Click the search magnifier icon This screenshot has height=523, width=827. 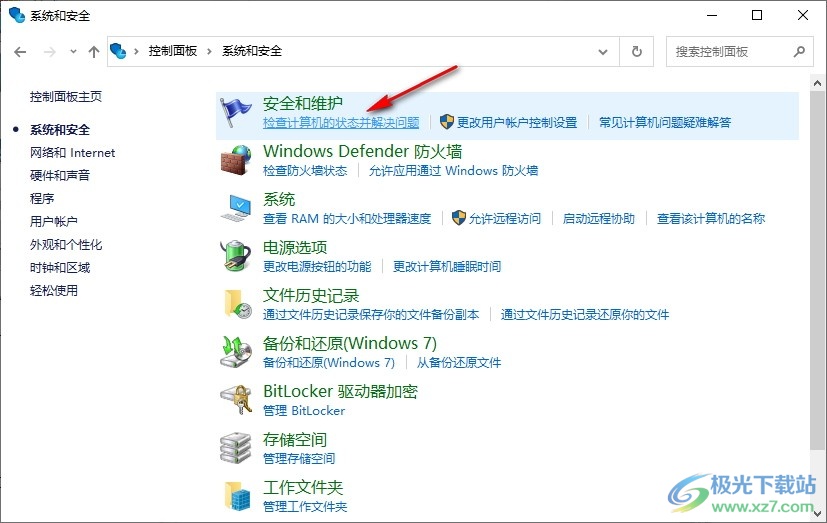(799, 52)
